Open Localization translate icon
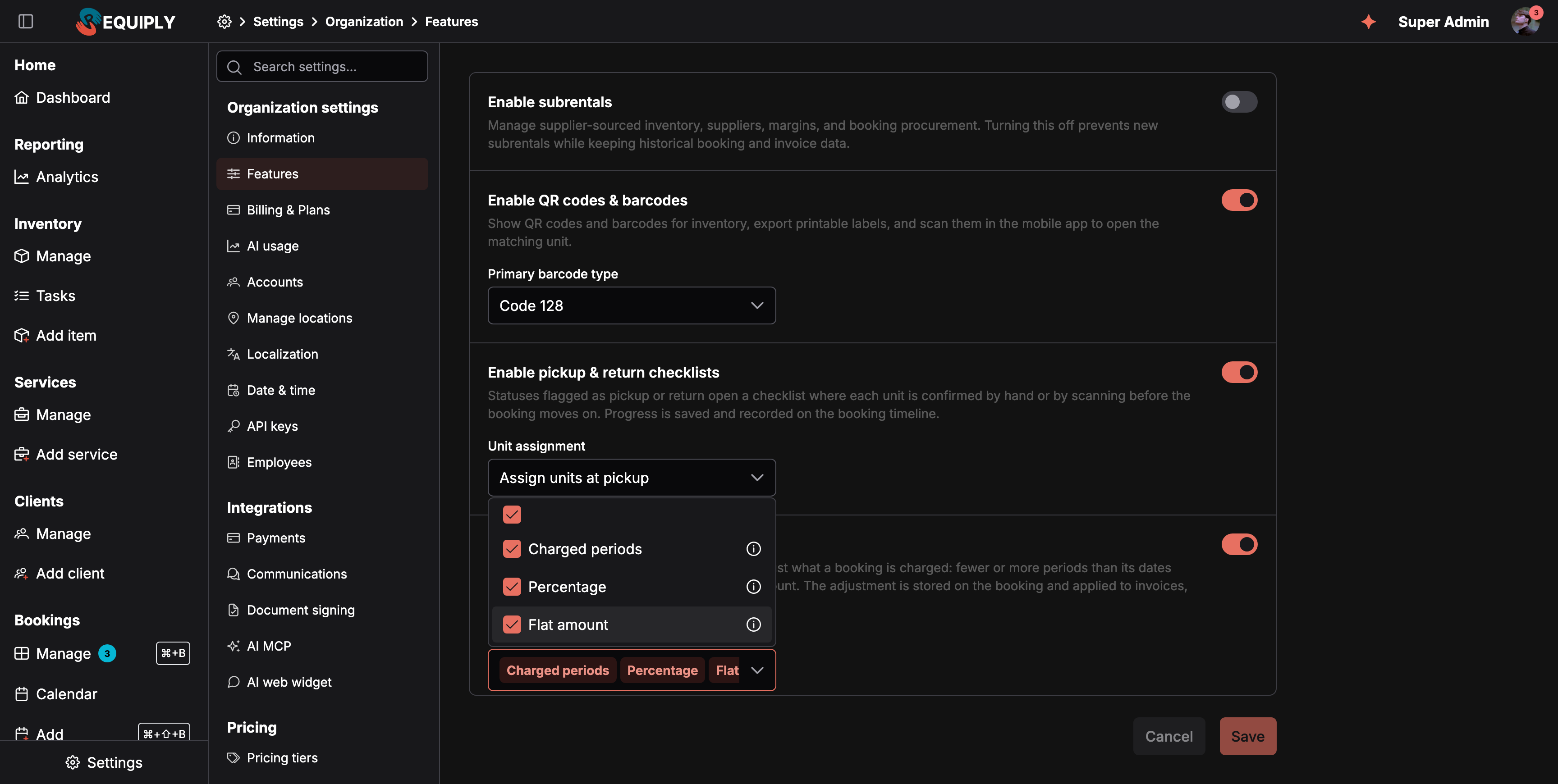This screenshot has width=1558, height=784. pyautogui.click(x=234, y=354)
